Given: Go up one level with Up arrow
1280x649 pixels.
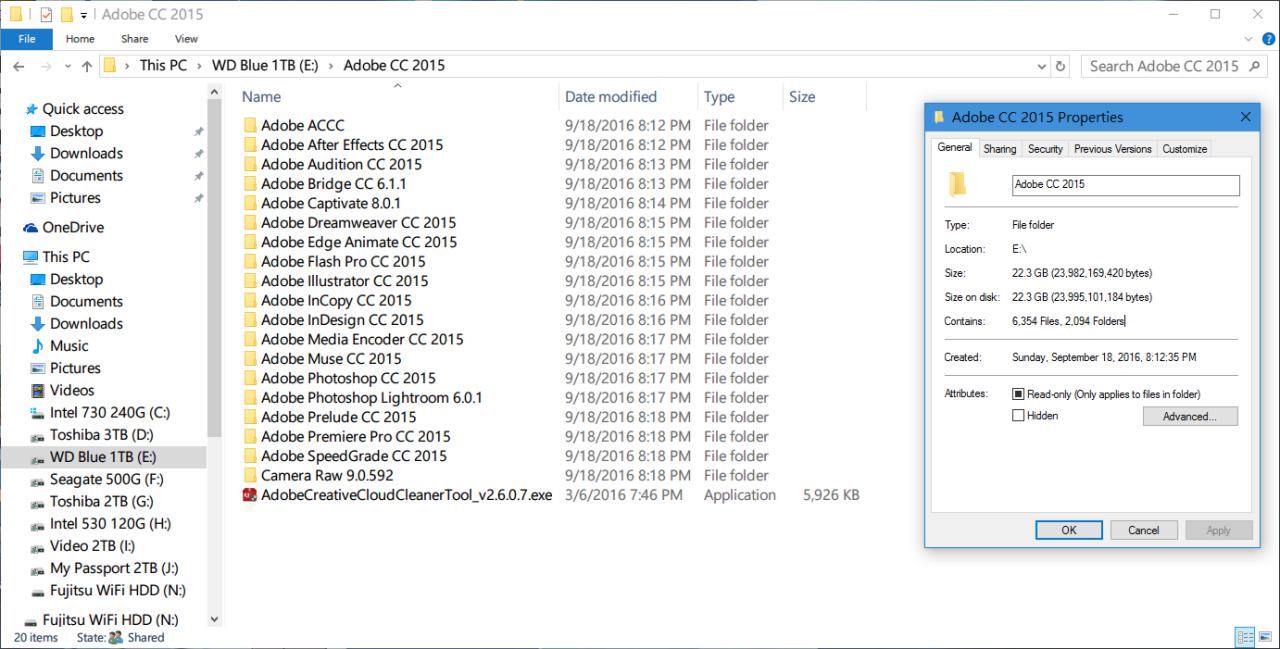Looking at the screenshot, I should [87, 66].
